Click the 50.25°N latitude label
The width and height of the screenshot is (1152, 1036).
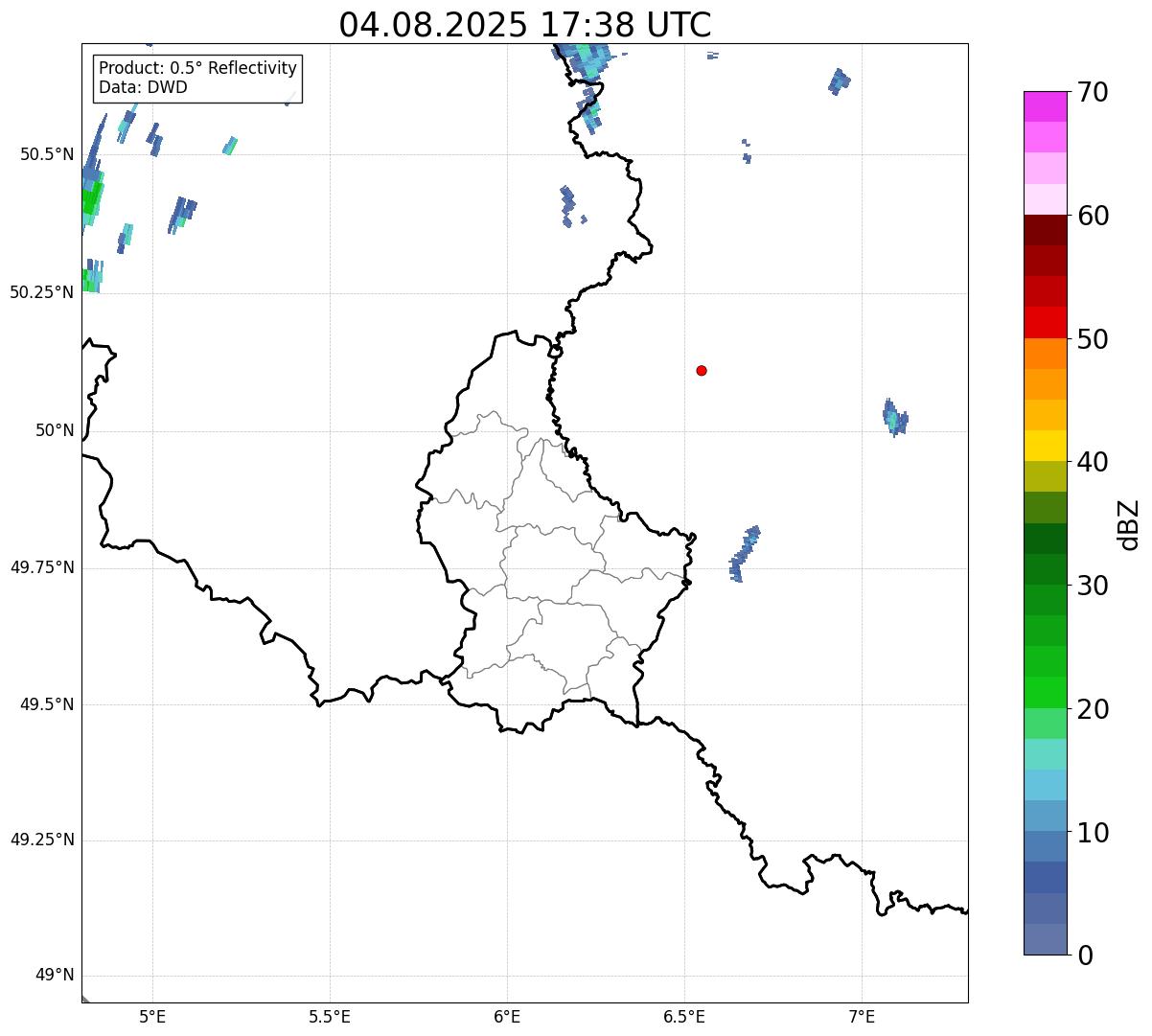(x=42, y=292)
